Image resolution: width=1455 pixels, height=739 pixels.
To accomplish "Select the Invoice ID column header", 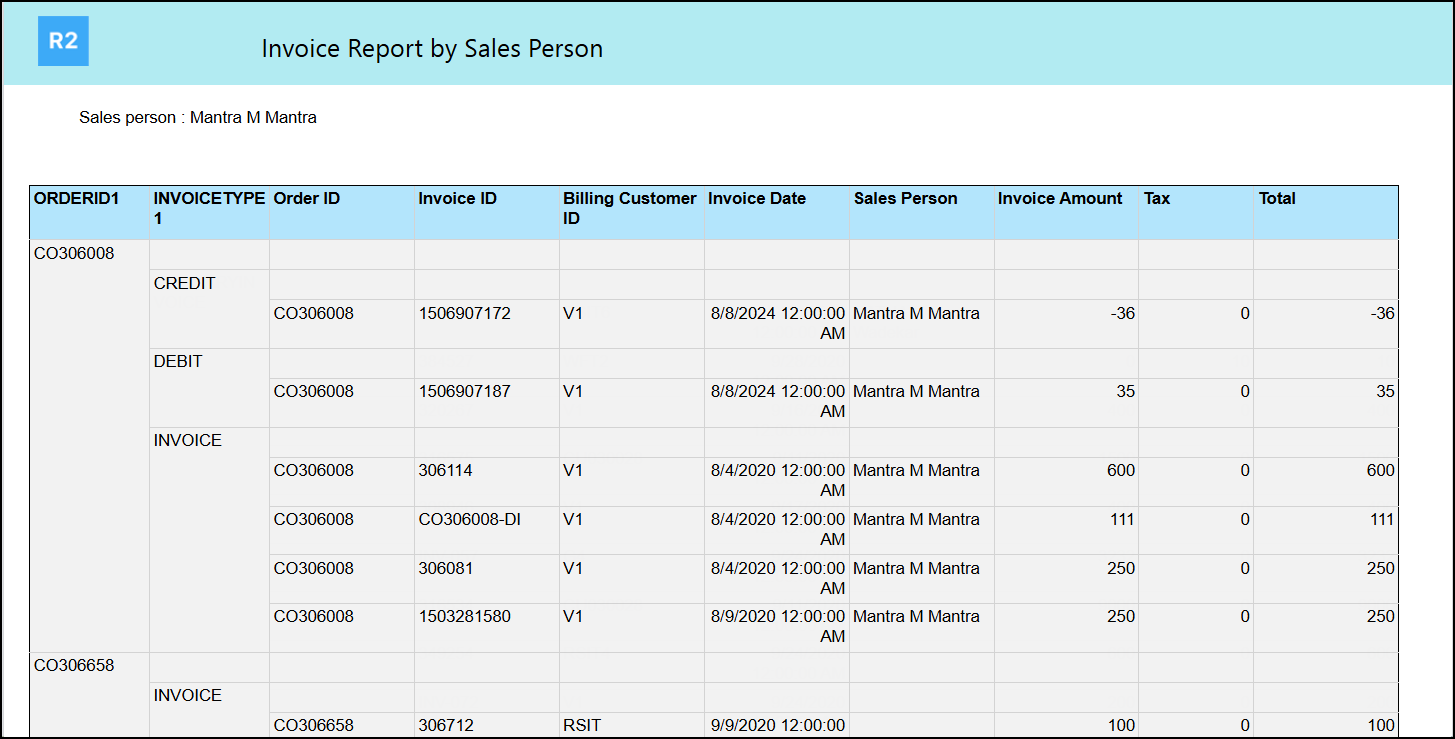I will tap(457, 199).
